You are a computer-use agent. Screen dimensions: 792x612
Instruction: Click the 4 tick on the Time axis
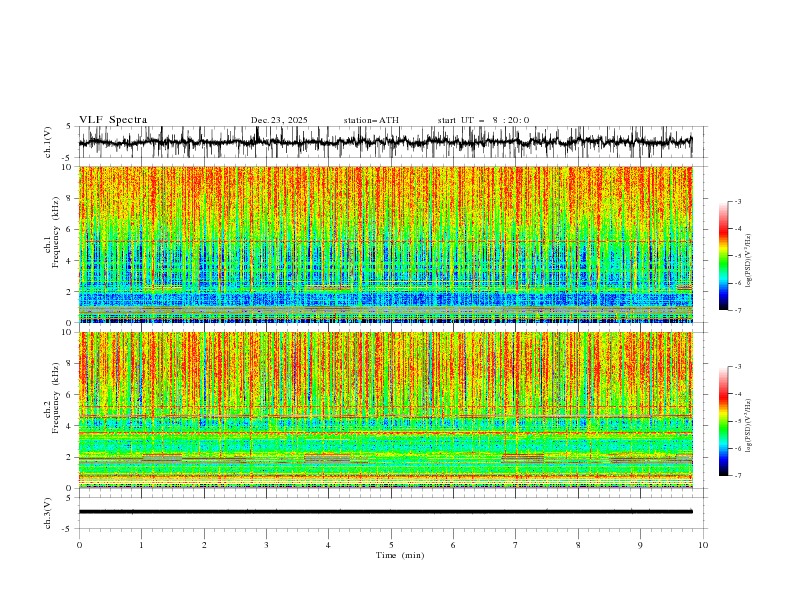[328, 545]
